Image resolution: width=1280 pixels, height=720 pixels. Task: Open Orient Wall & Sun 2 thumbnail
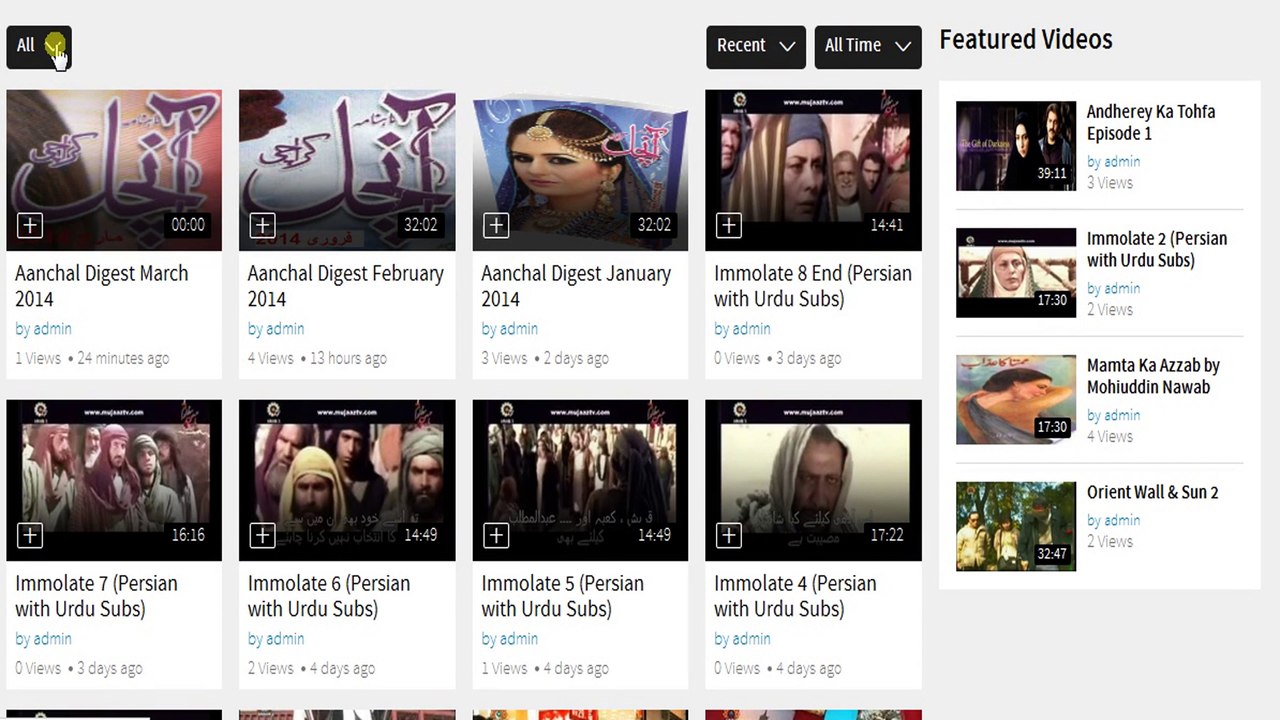1015,526
